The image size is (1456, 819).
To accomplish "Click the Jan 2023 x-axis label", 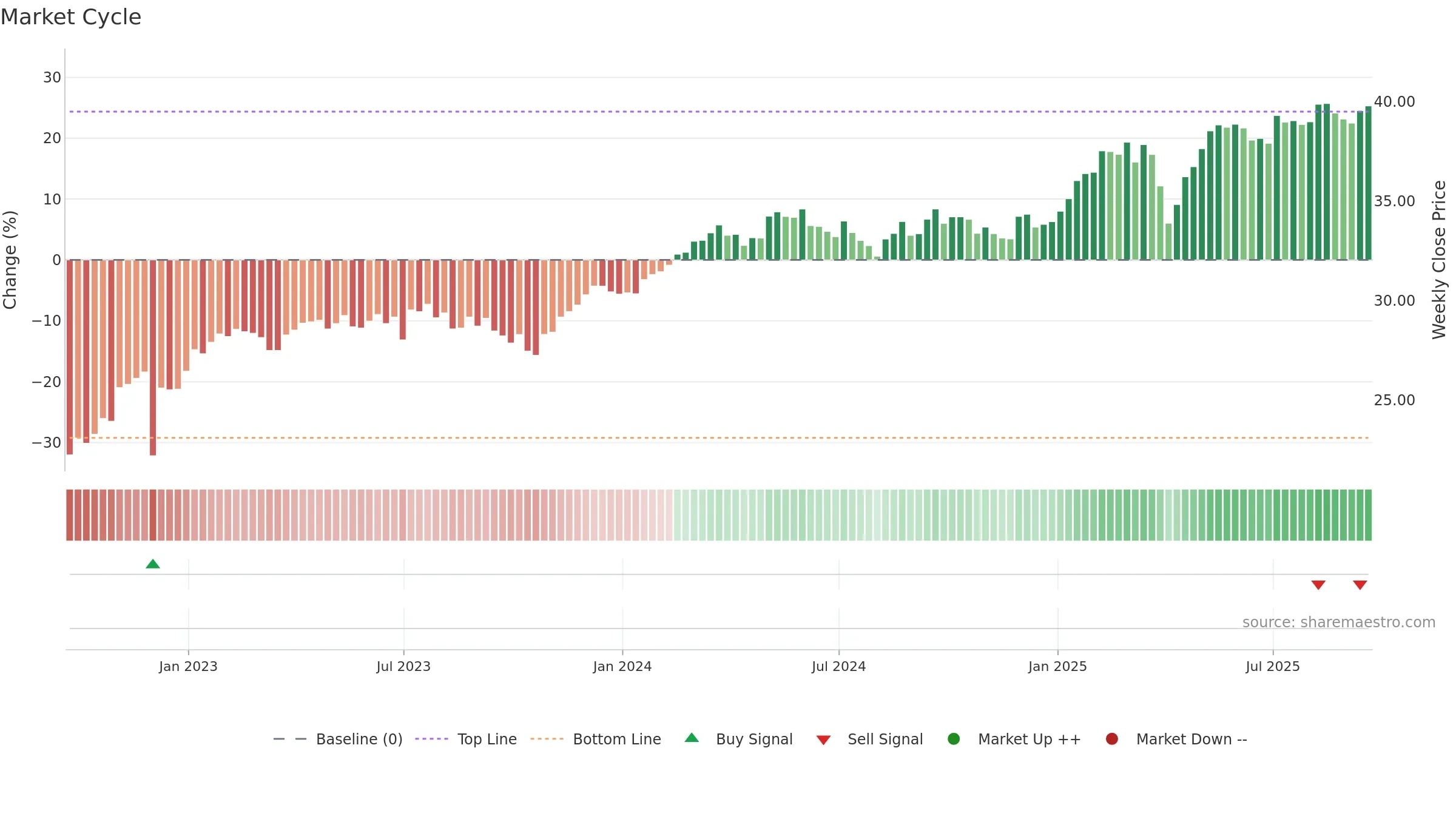I will (188, 666).
